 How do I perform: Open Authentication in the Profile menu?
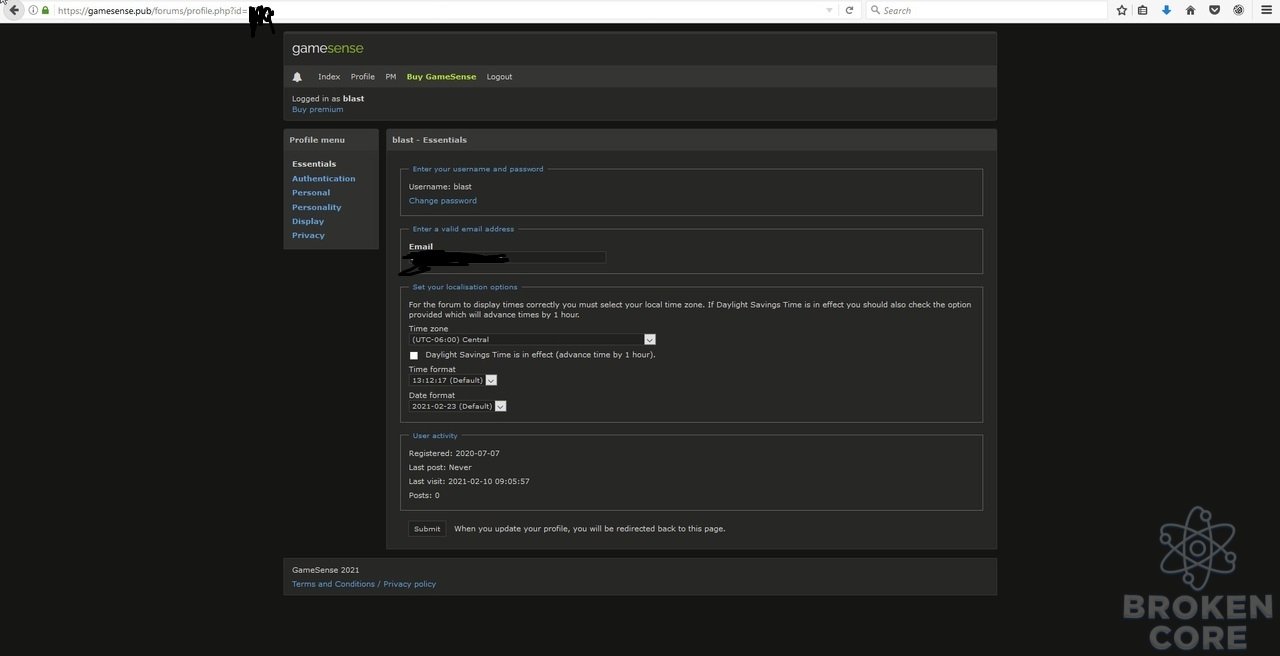pos(323,179)
